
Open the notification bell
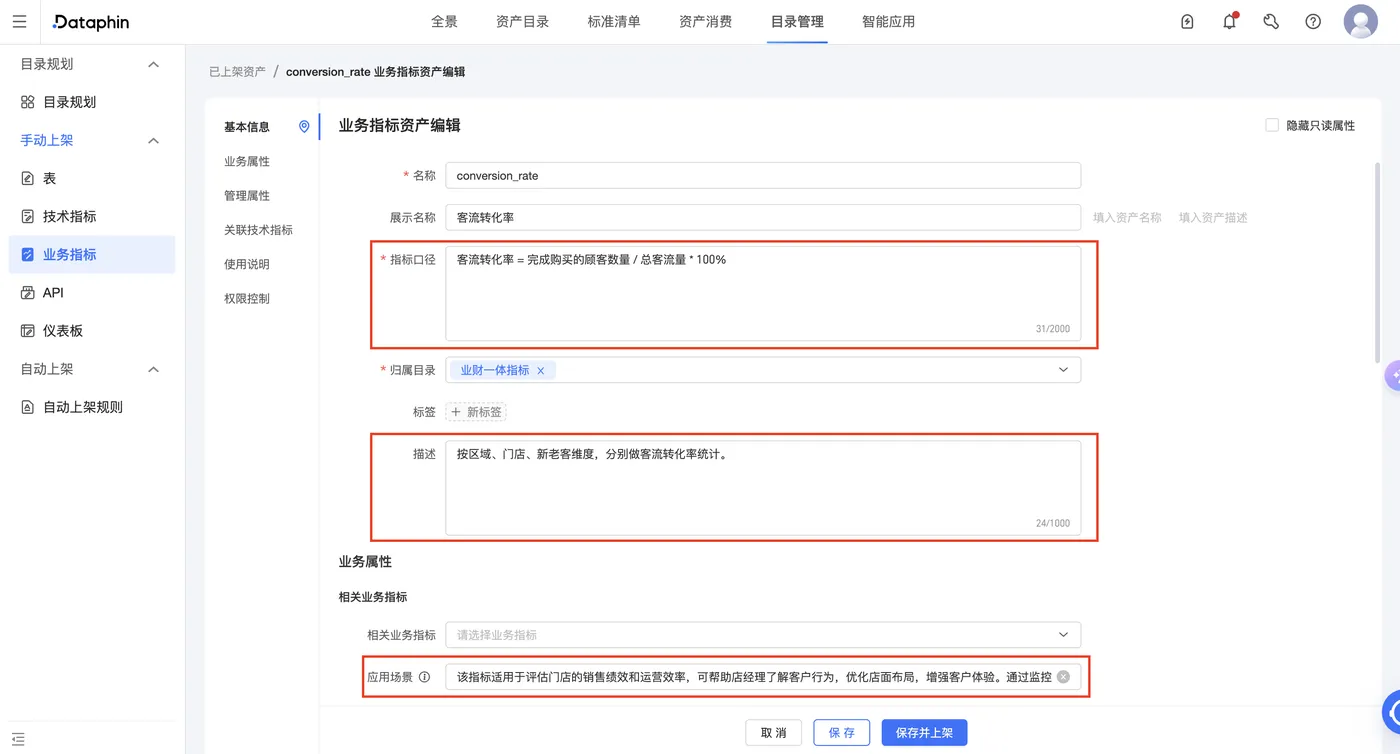pos(1230,22)
